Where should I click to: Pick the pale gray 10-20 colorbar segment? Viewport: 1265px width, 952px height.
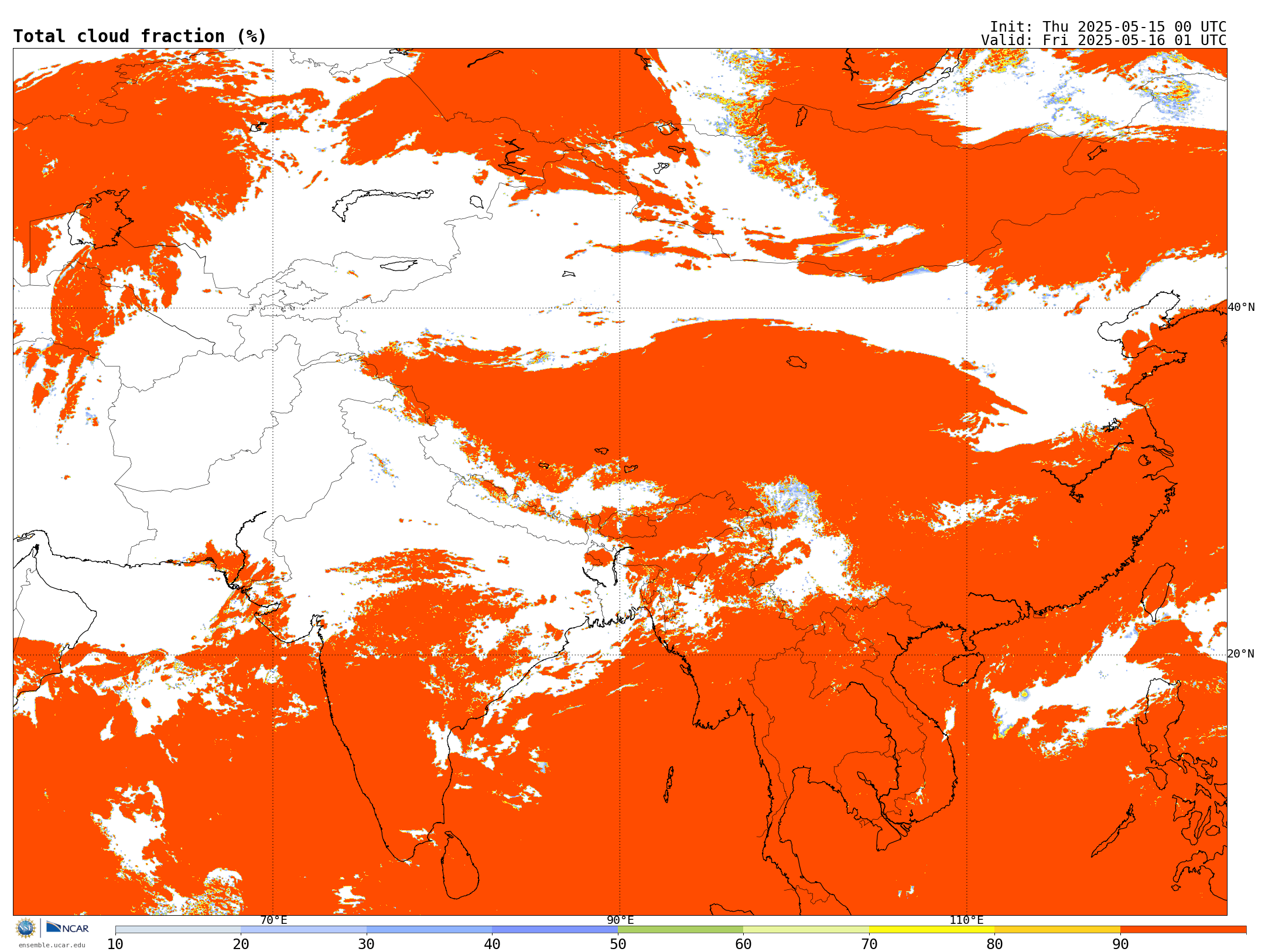[x=178, y=930]
